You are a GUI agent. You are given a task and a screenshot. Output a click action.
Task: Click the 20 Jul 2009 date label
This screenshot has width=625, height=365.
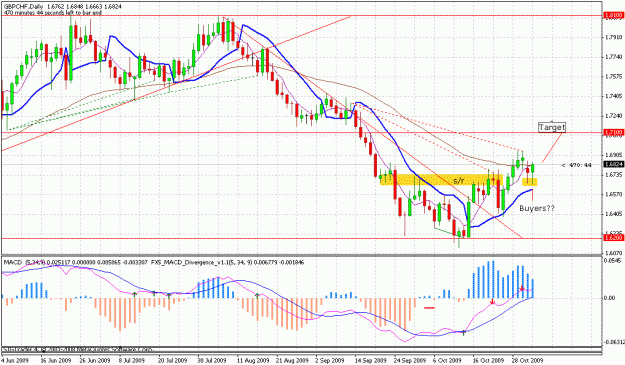pos(173,361)
